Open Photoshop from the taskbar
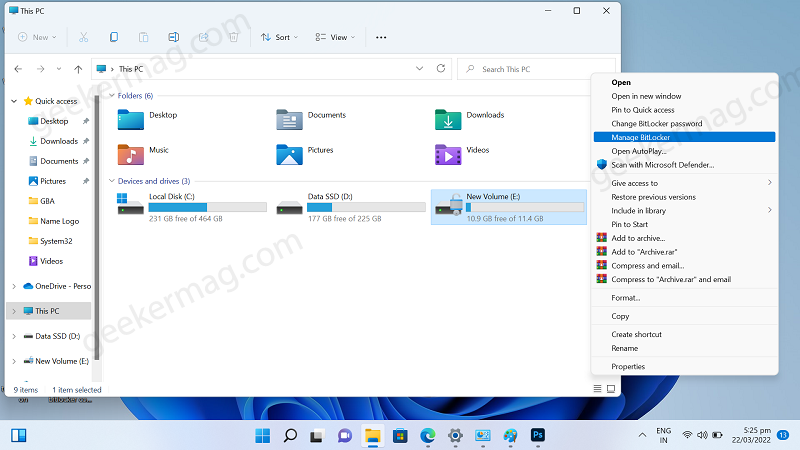Viewport: 800px width, 450px height. 538,435
